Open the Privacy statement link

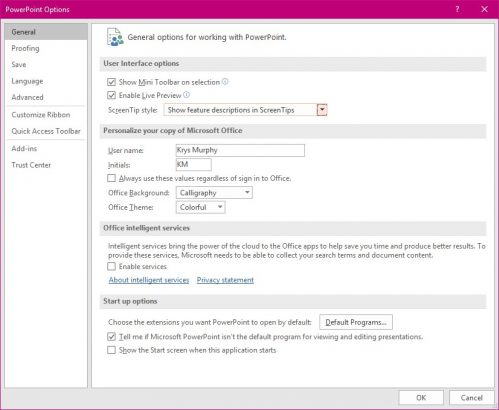point(225,280)
